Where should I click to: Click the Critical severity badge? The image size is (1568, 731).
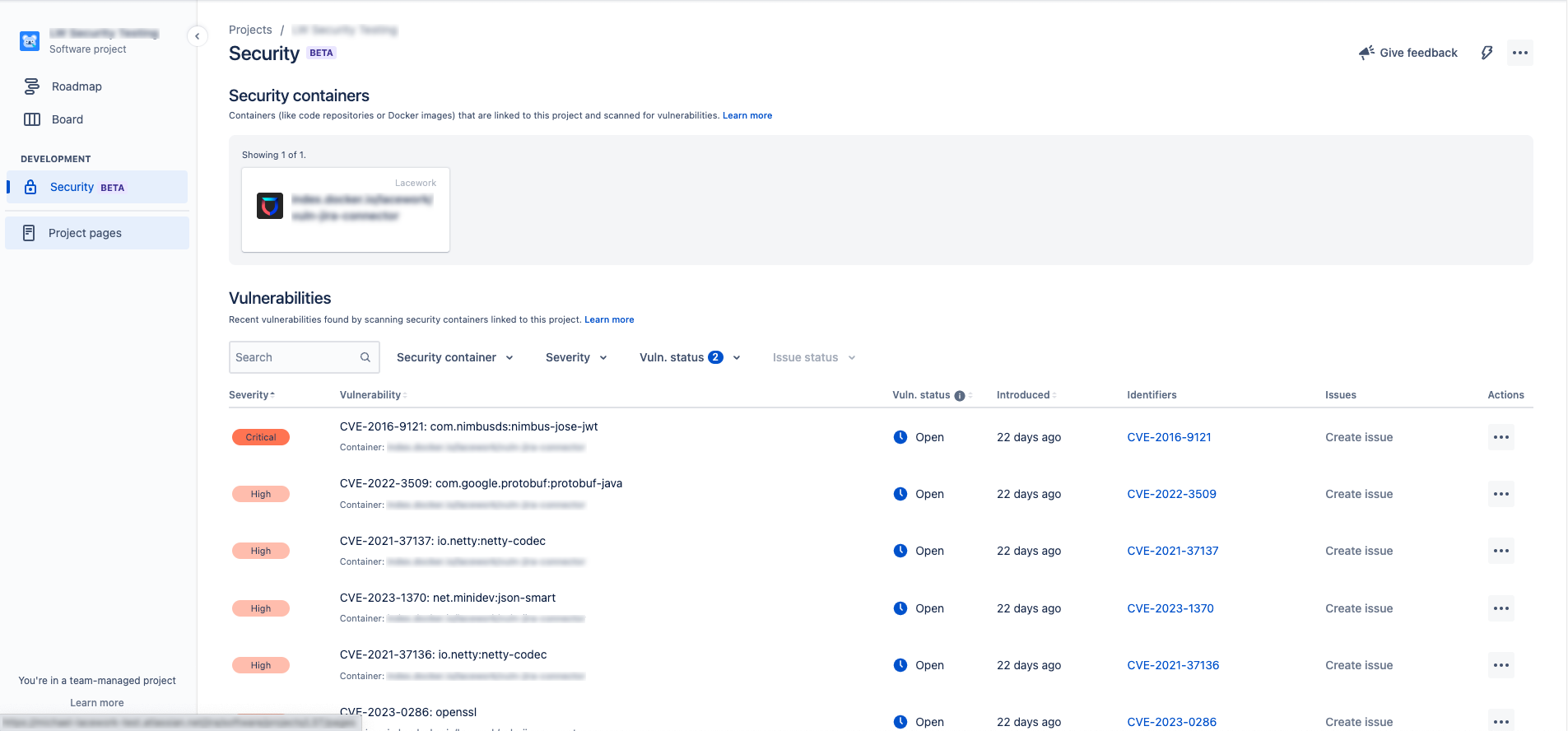261,437
